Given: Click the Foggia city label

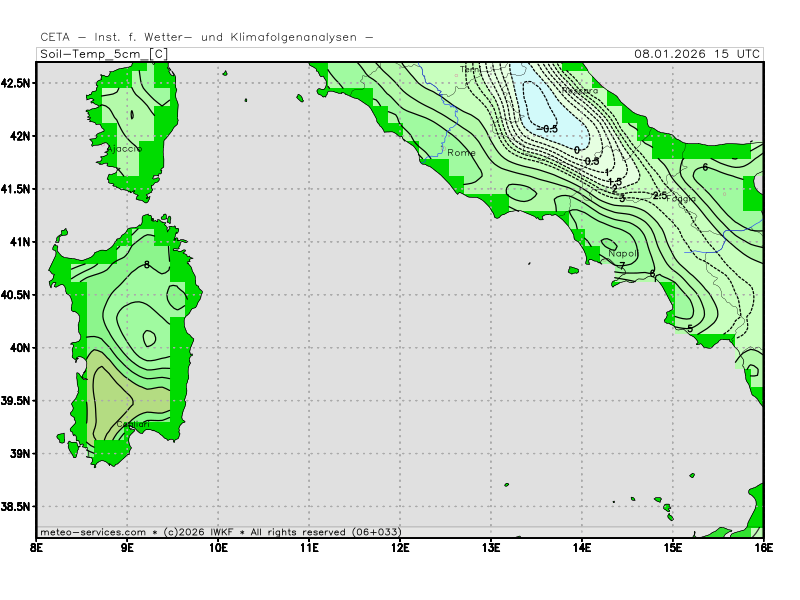Looking at the screenshot, I should [683, 199].
